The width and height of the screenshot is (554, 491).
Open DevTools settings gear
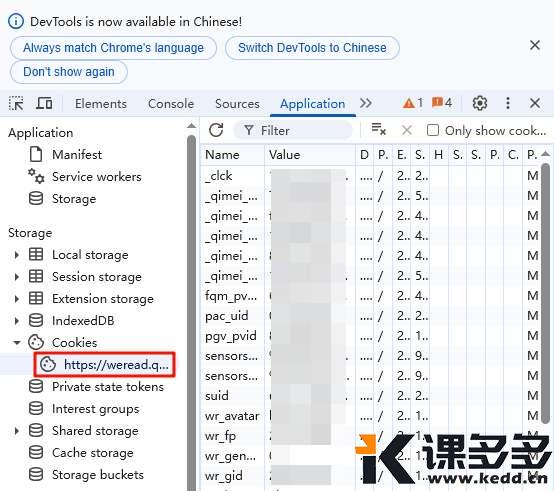(480, 103)
